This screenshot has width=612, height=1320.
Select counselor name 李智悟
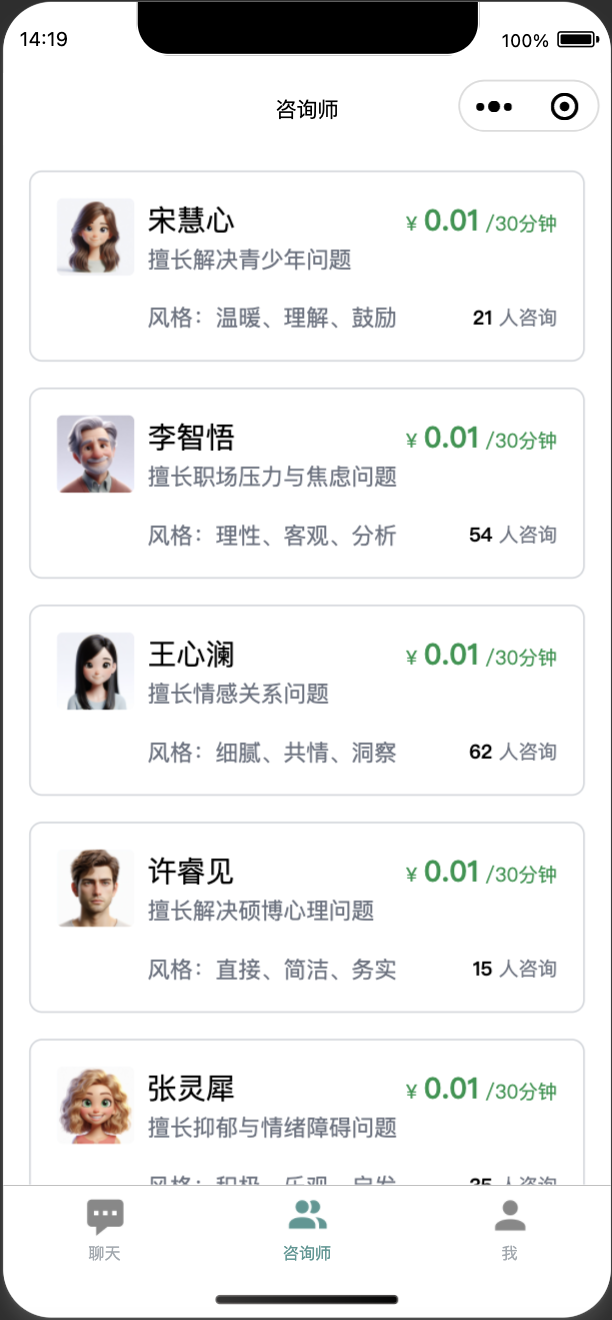pyautogui.click(x=191, y=437)
